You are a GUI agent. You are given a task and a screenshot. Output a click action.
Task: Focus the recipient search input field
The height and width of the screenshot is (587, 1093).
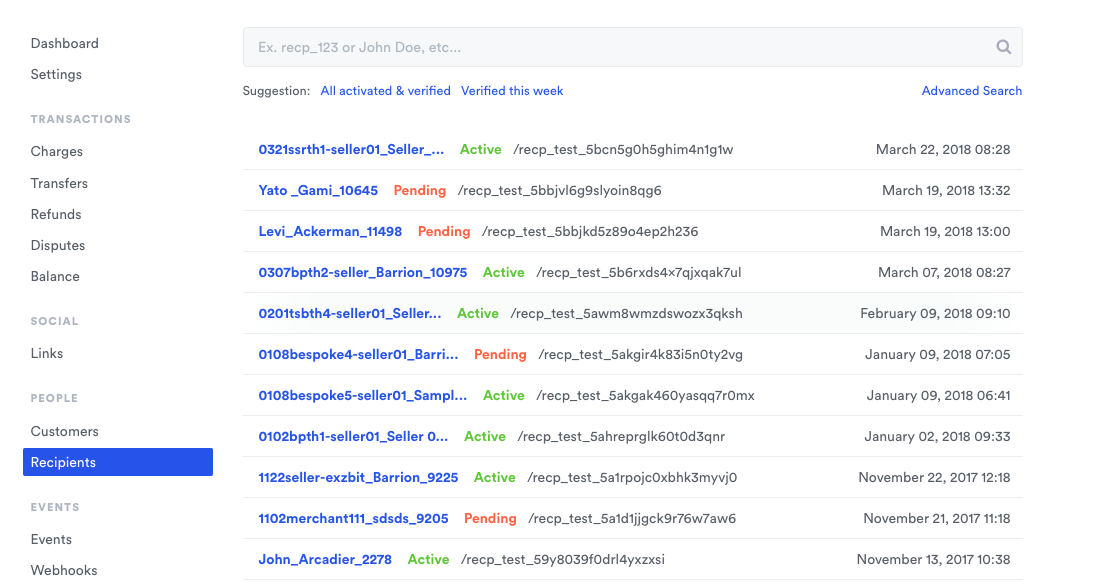(632, 47)
